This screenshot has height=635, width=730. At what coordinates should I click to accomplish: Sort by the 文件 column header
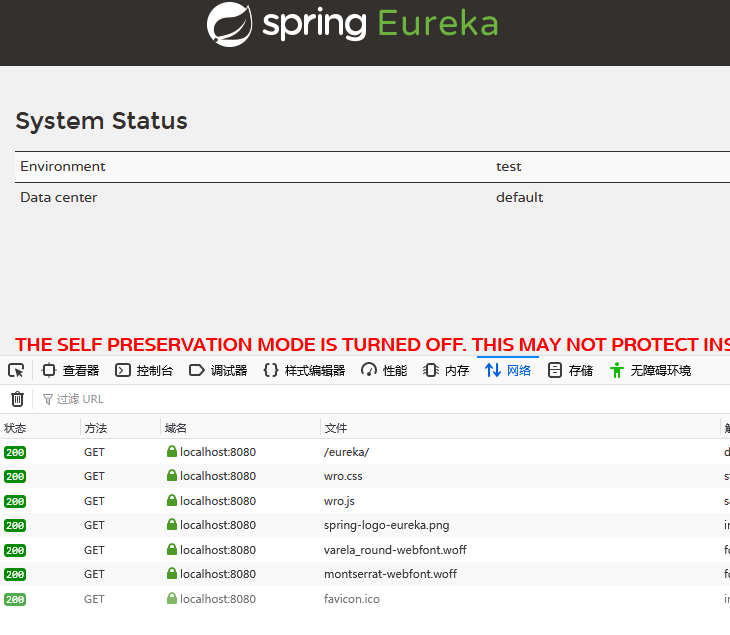(520, 428)
